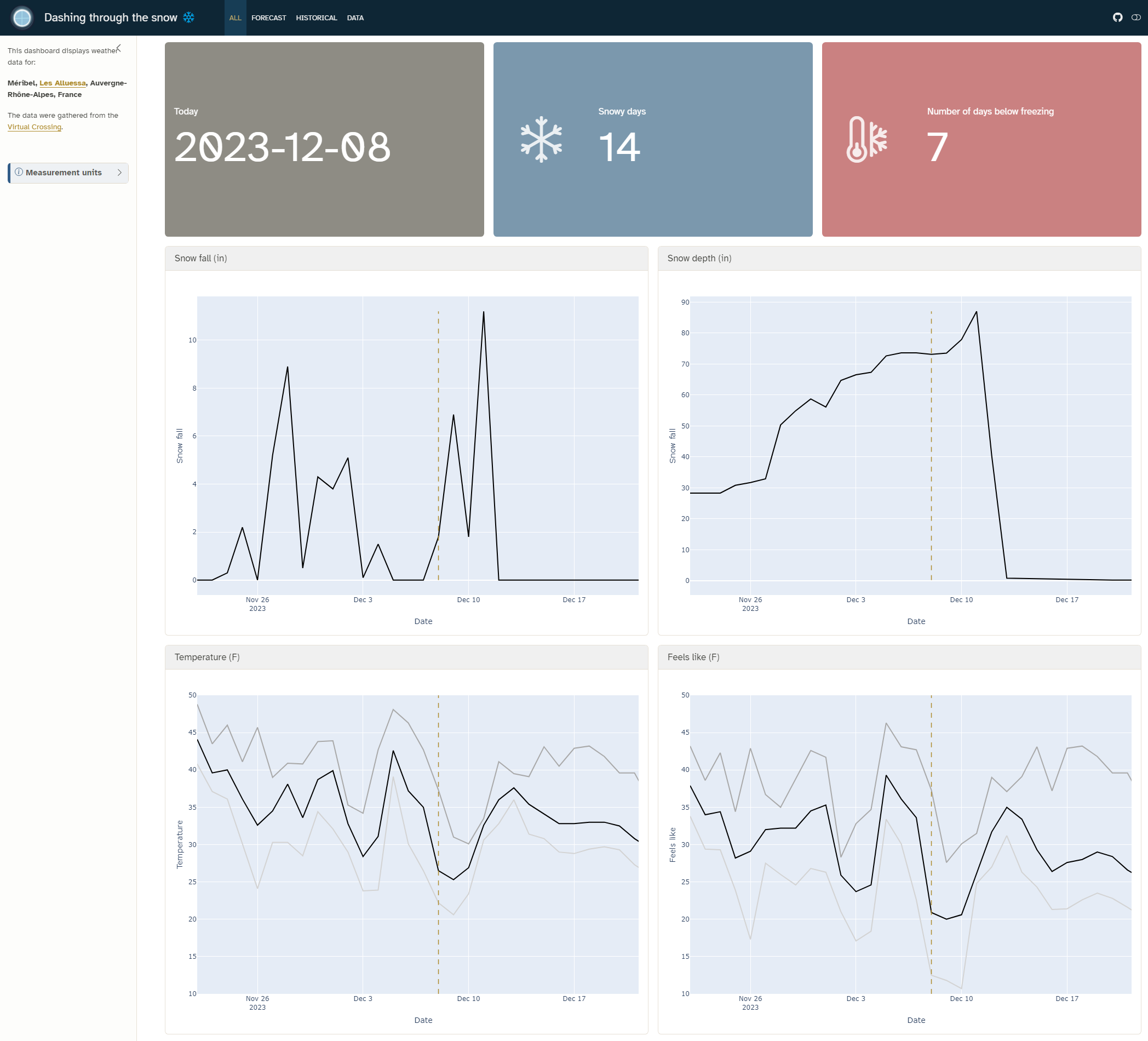Switch to the ALL tab
This screenshot has height=1041, width=1148.
(235, 18)
